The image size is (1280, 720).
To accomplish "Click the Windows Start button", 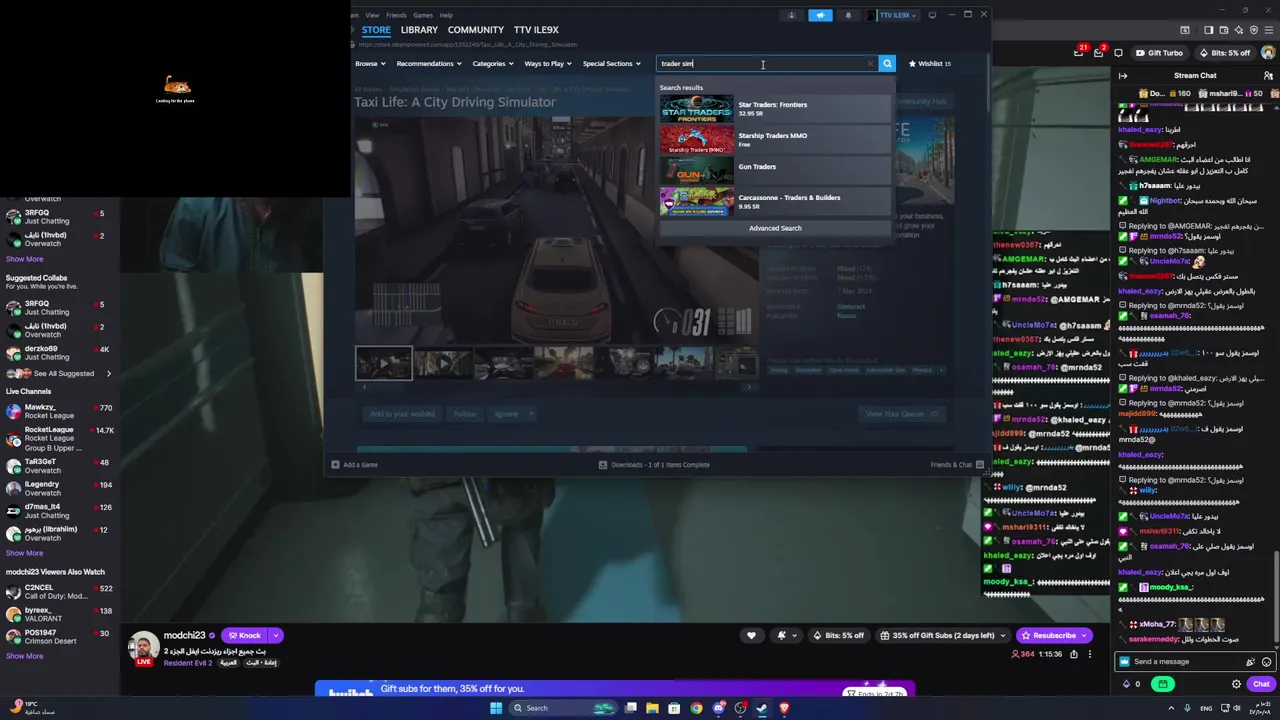I will point(495,708).
